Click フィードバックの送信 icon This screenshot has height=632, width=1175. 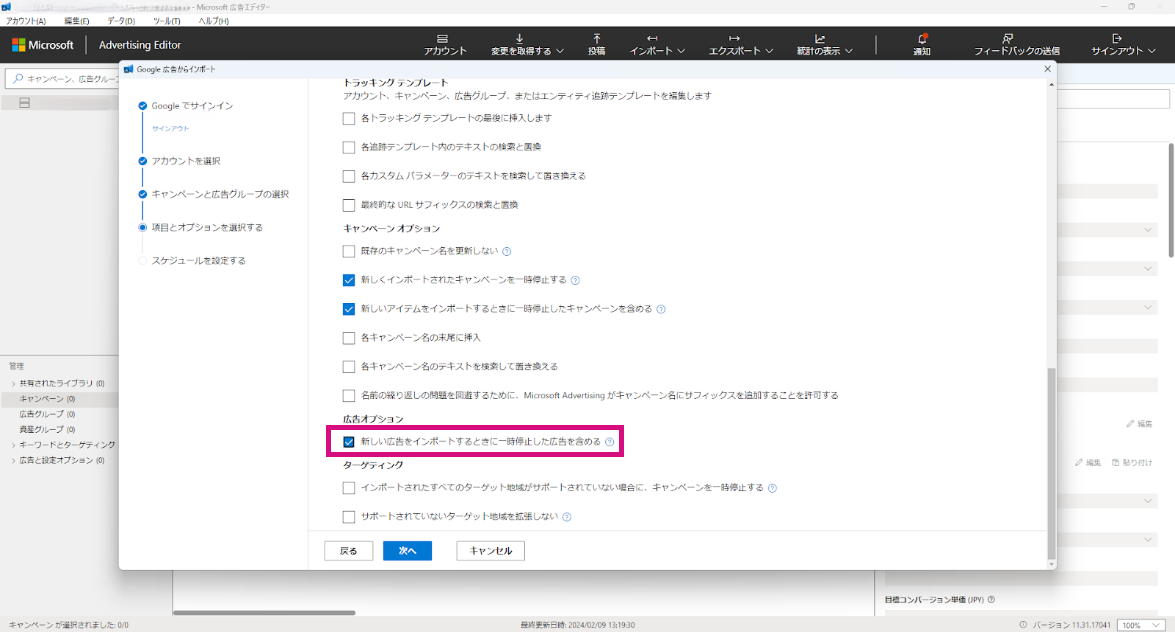pyautogui.click(x=1008, y=38)
